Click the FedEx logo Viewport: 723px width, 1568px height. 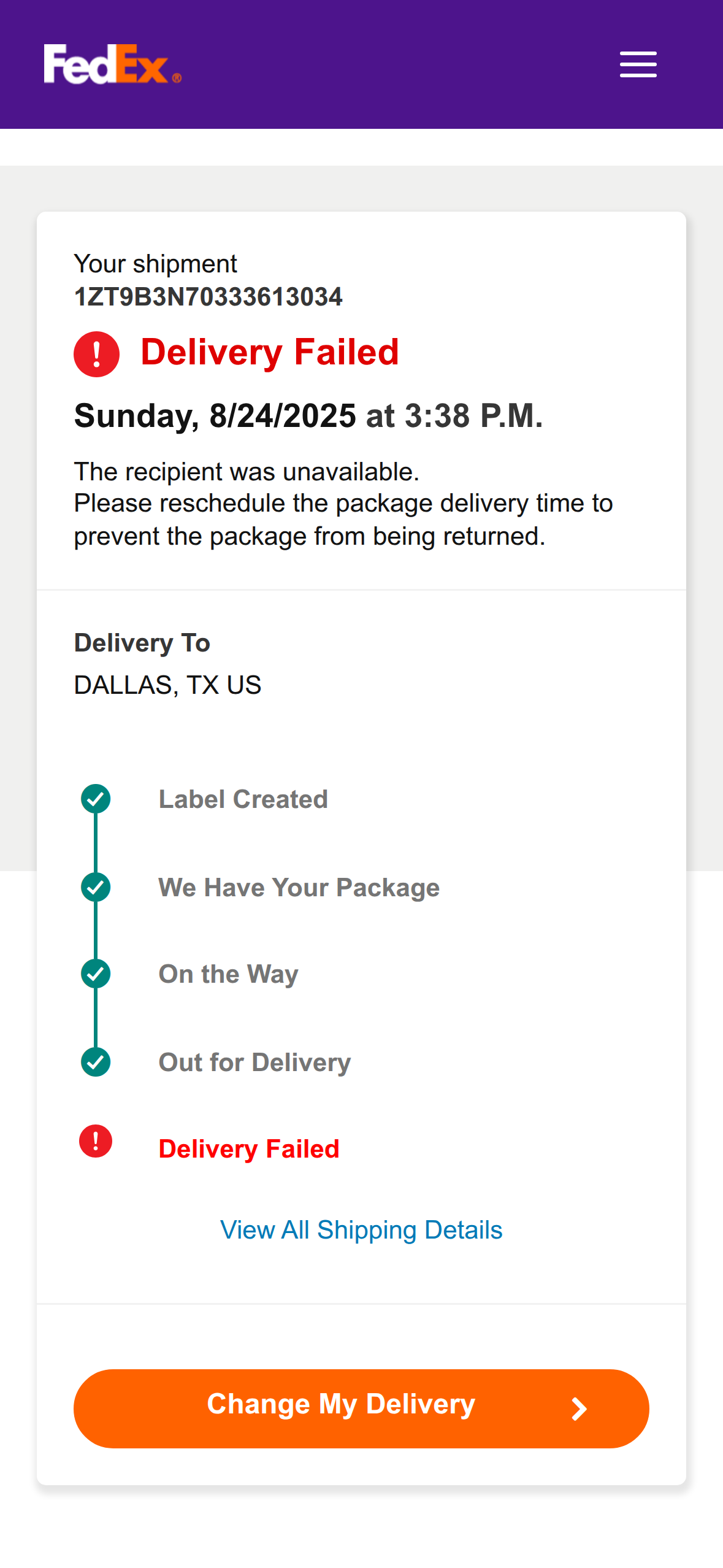112,64
